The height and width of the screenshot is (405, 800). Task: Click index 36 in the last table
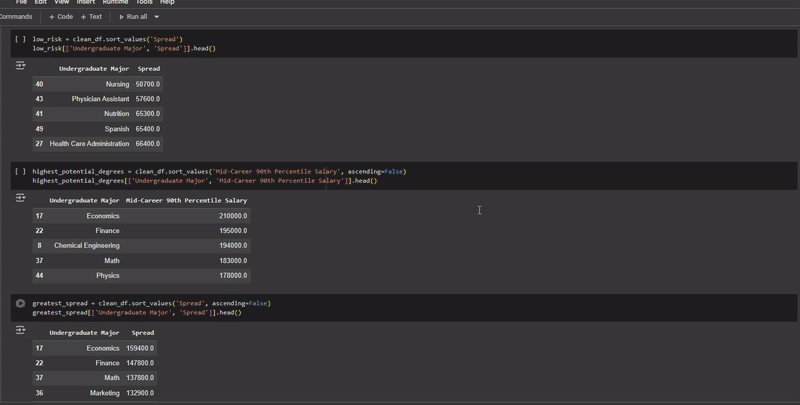(x=39, y=393)
